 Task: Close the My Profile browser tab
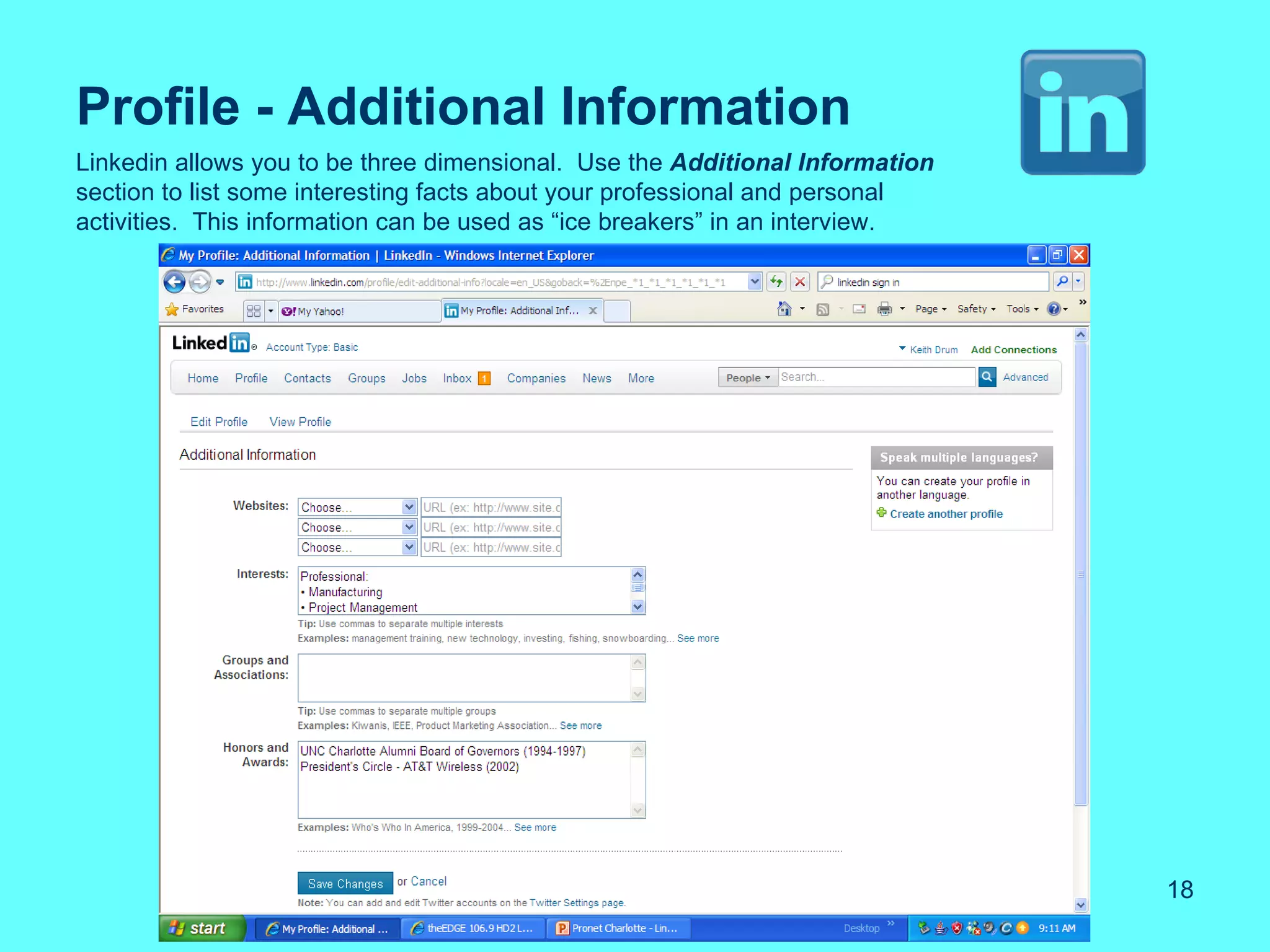[593, 311]
